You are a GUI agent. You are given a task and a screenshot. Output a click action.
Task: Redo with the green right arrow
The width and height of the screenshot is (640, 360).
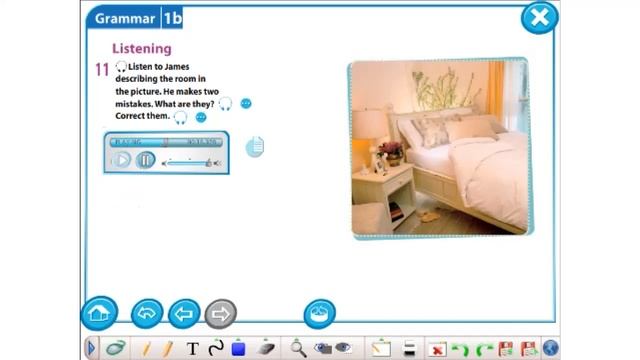(484, 350)
